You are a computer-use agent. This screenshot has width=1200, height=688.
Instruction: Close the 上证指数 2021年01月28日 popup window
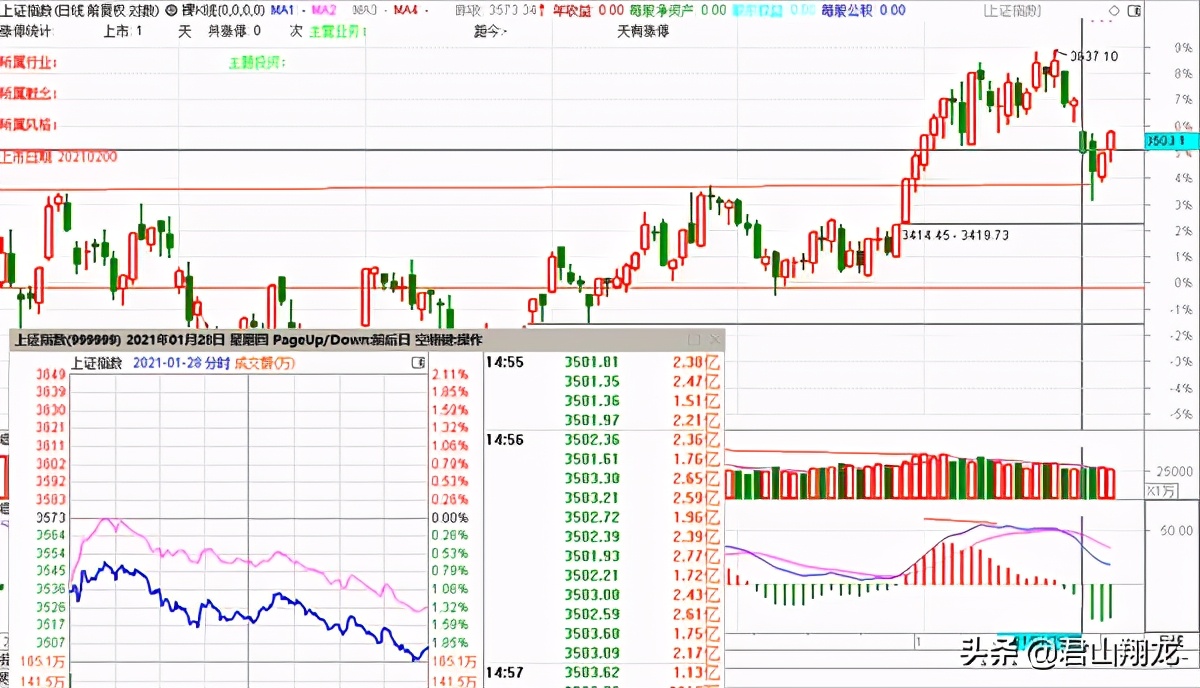714,340
